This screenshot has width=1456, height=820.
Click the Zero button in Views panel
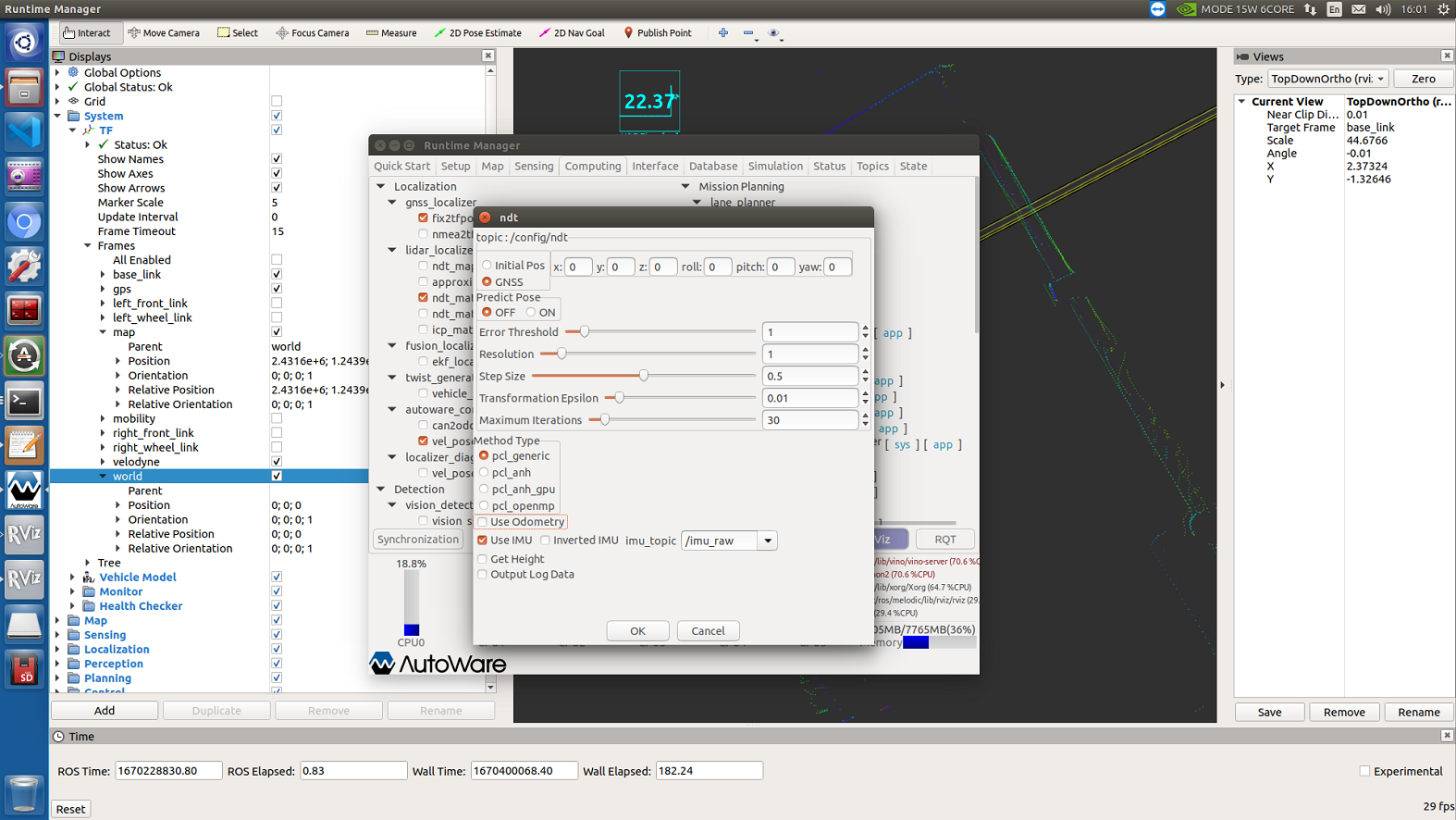click(x=1424, y=79)
